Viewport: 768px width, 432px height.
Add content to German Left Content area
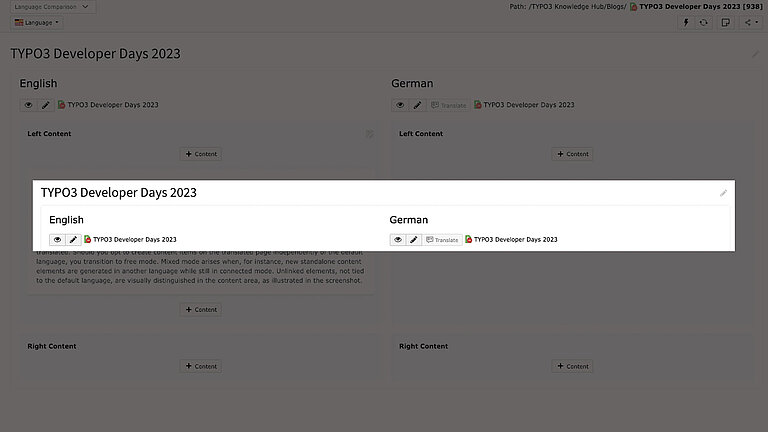point(572,154)
